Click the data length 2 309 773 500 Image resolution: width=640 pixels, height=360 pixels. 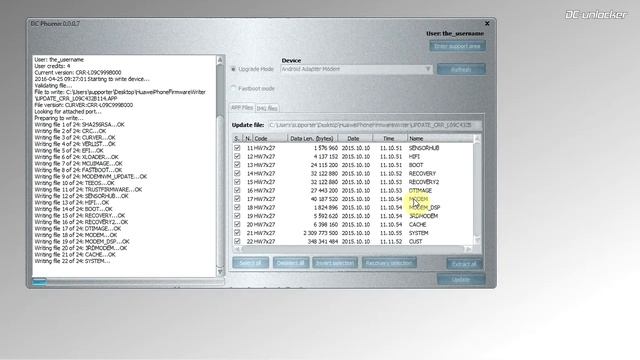pyautogui.click(x=321, y=233)
